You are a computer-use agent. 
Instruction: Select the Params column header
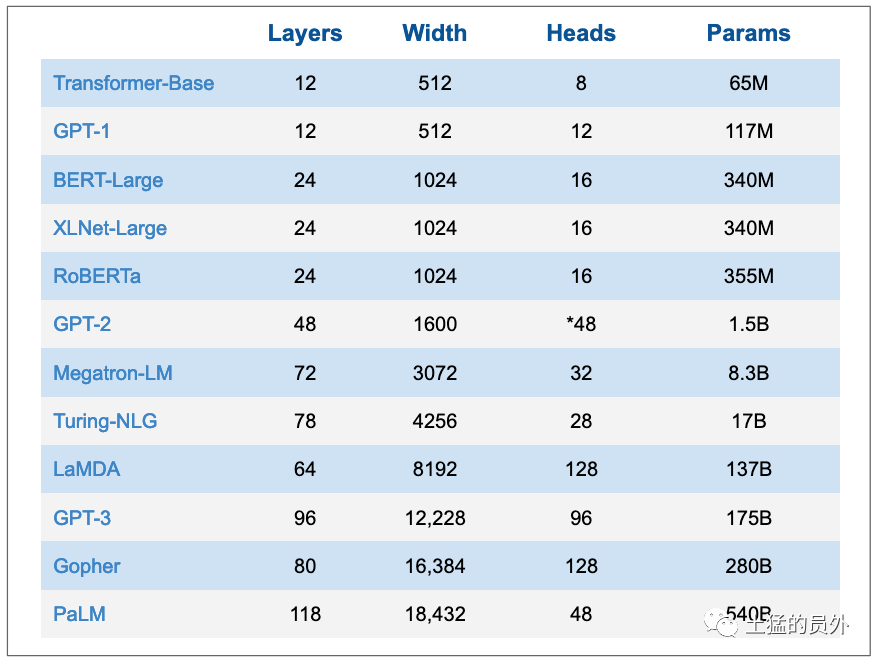749,34
